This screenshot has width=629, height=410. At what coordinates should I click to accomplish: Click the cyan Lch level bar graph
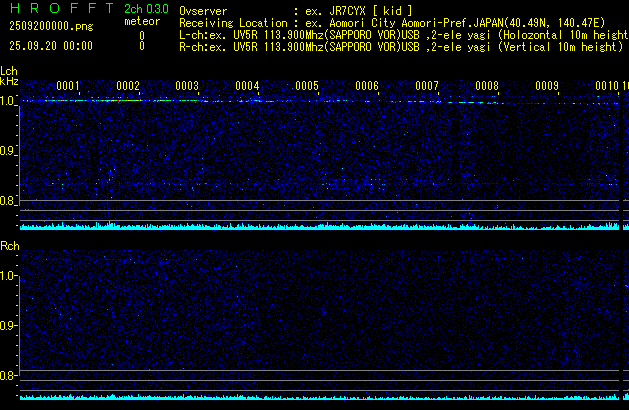320,226
